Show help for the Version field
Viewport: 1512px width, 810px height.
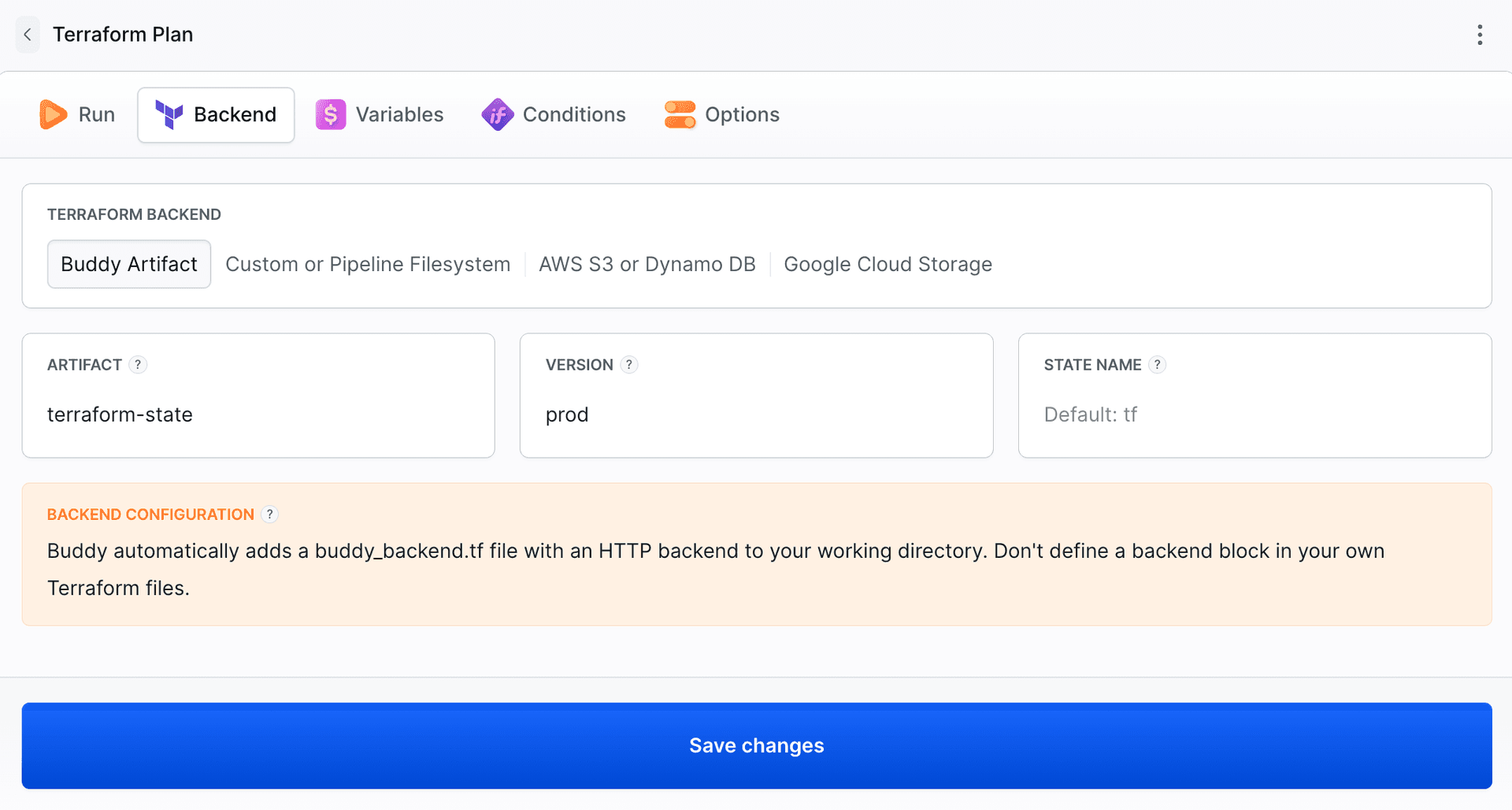point(629,365)
